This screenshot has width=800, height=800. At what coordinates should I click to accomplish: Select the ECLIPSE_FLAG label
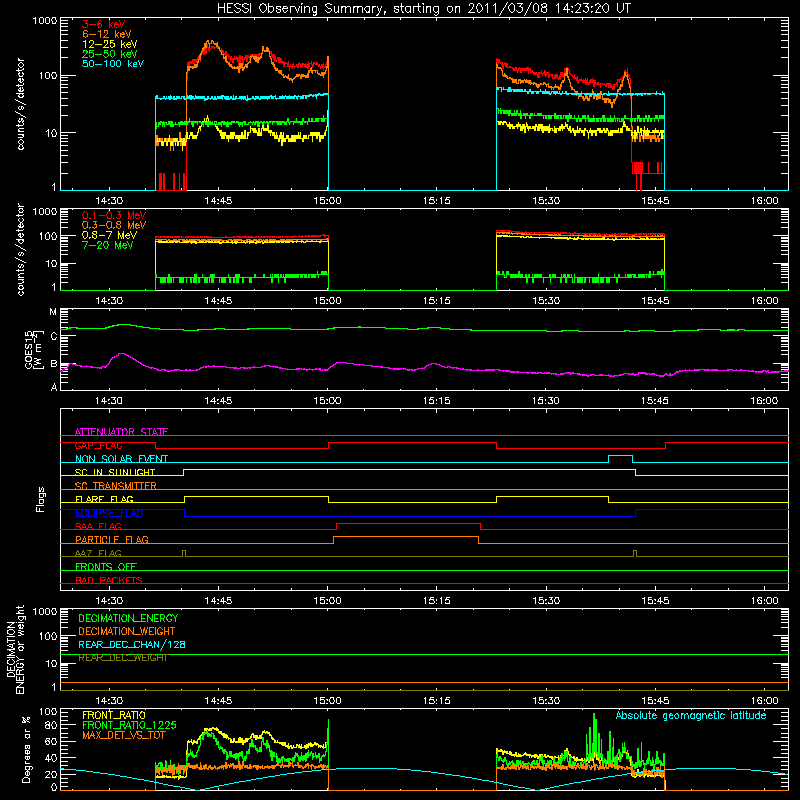coord(109,513)
